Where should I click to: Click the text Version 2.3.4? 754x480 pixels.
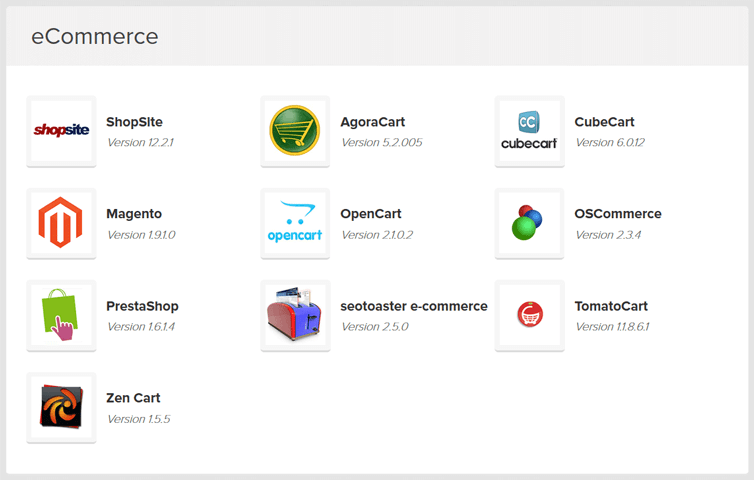[x=608, y=235]
